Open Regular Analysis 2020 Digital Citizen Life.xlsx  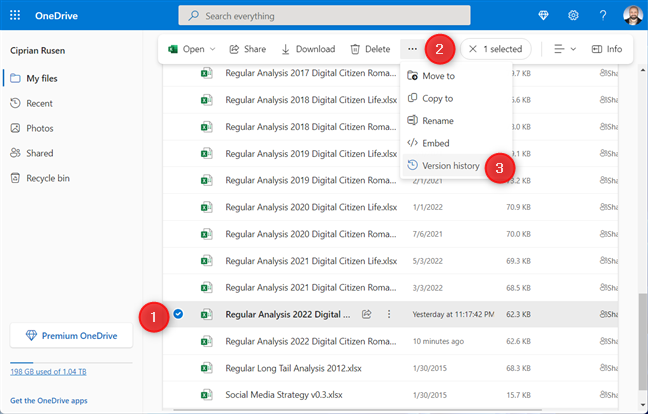point(311,207)
